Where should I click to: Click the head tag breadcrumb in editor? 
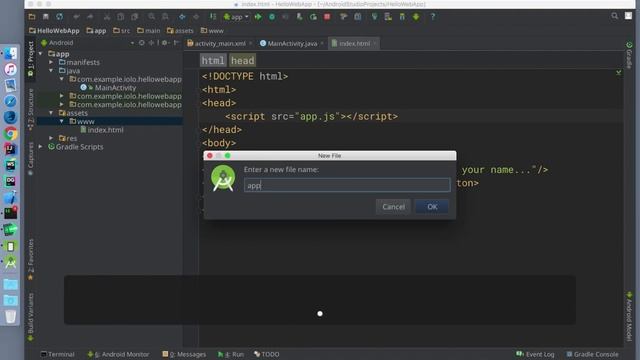(242, 60)
